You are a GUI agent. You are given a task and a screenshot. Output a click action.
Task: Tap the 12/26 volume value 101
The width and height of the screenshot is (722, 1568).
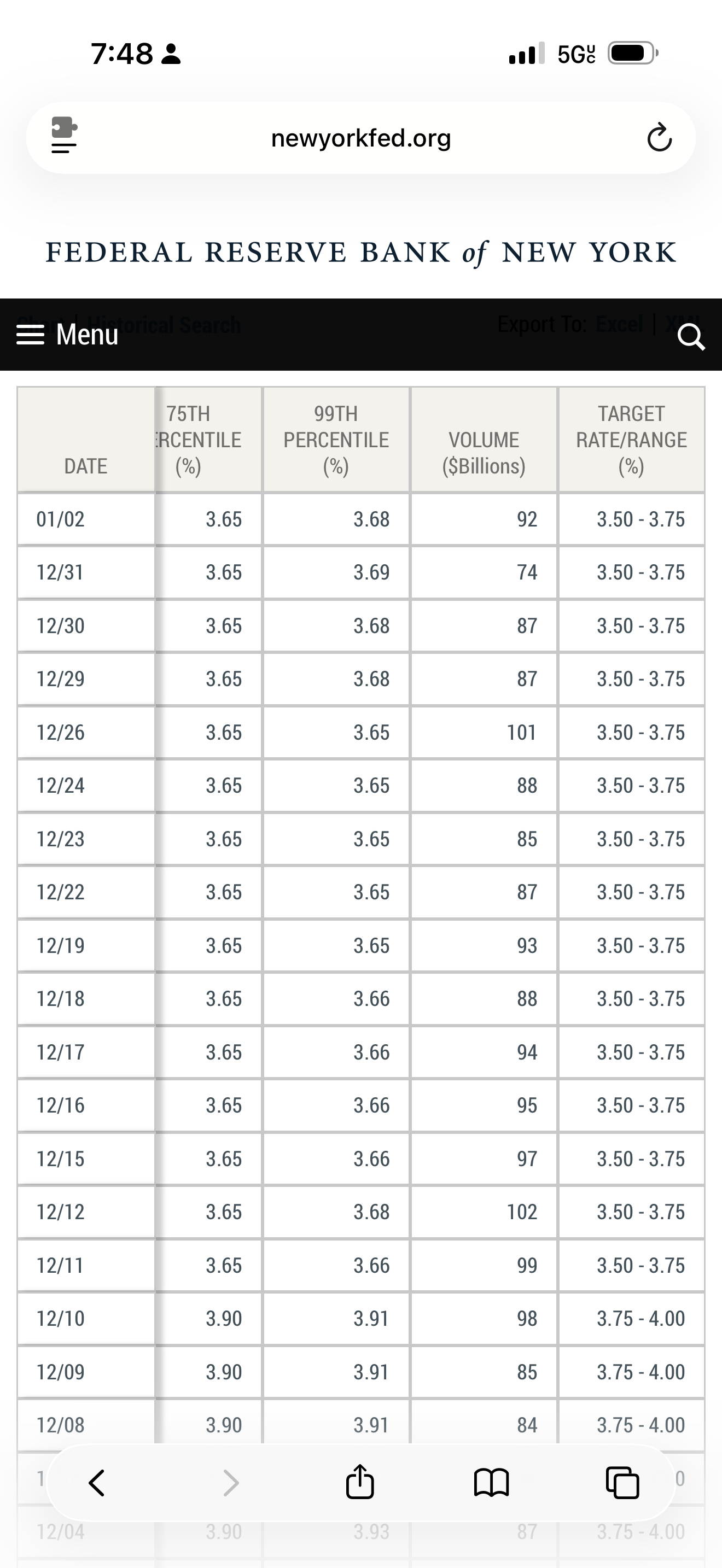[x=522, y=732]
